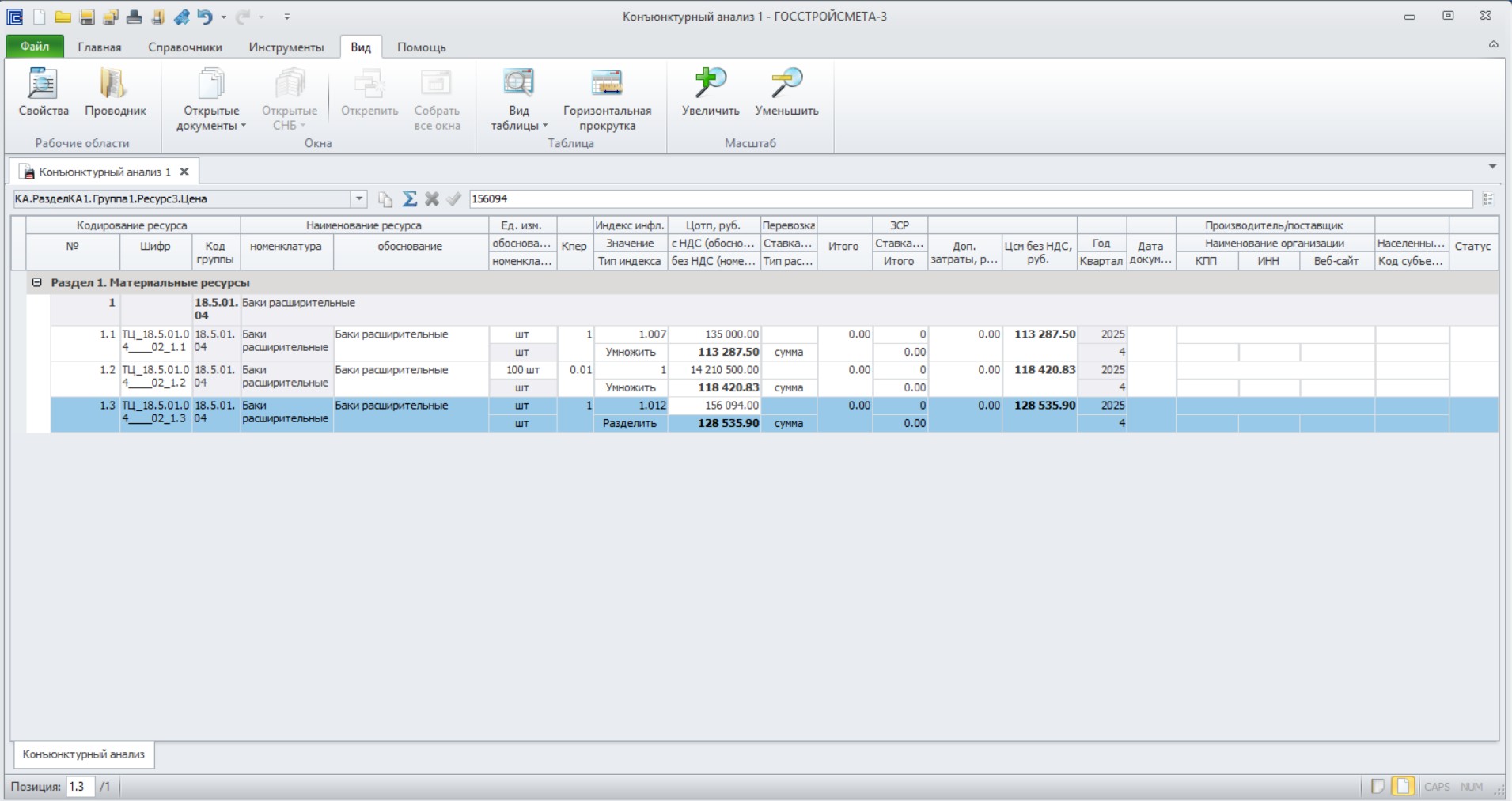
Task: Switch to the Главная ribbon tab
Action: 100,47
